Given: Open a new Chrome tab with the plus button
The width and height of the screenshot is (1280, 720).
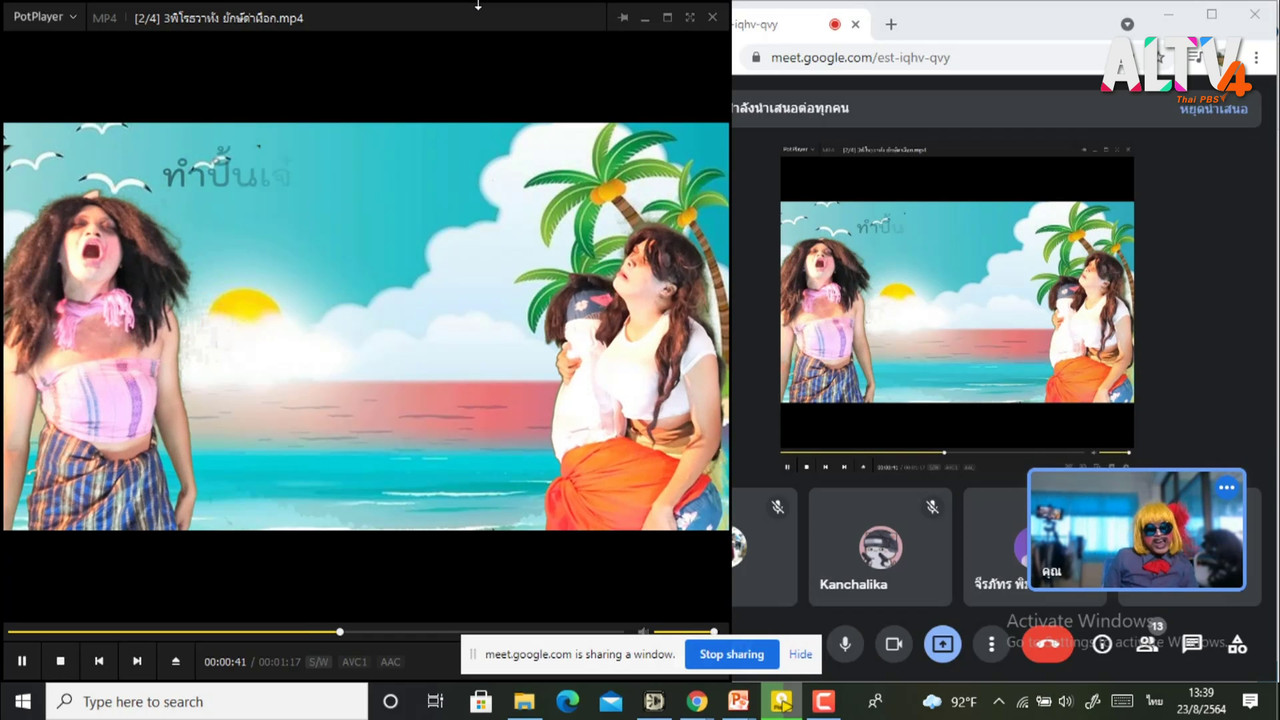Looking at the screenshot, I should click(891, 24).
